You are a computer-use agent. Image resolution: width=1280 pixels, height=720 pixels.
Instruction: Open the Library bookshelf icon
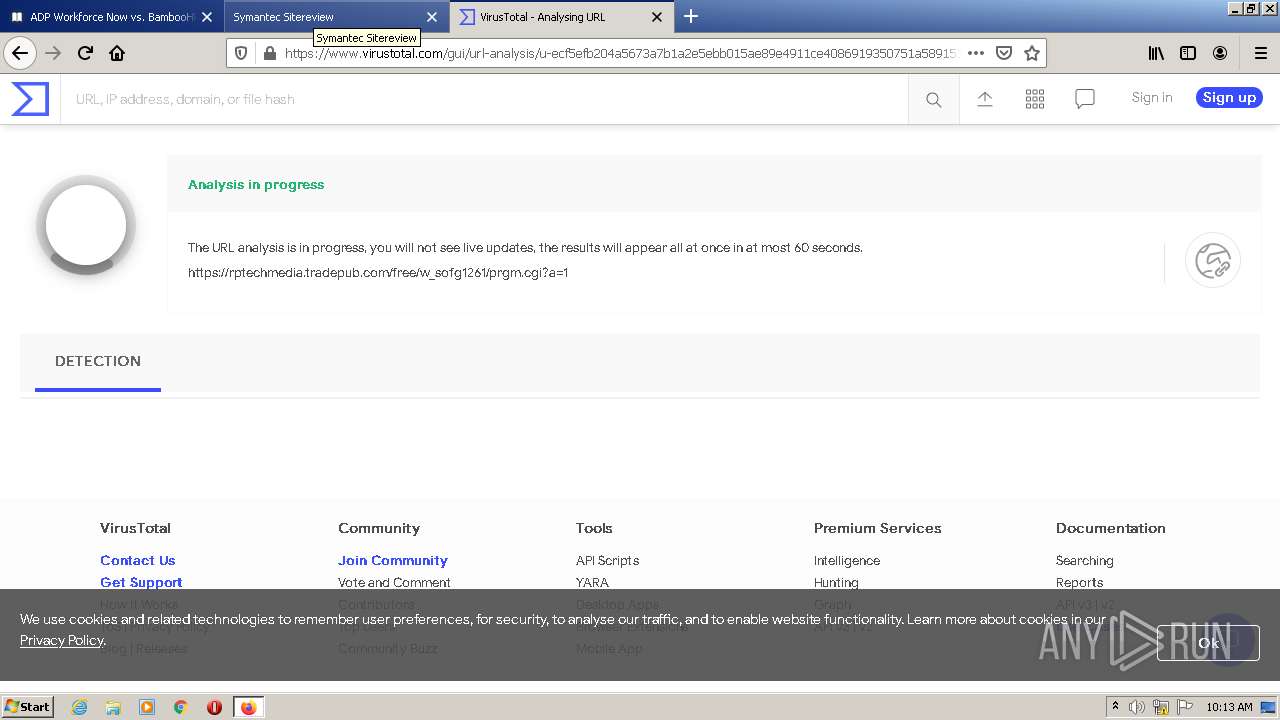tap(1156, 53)
